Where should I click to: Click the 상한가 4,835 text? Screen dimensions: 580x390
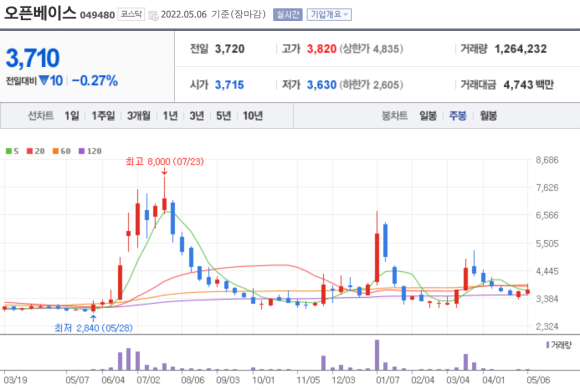[371, 49]
